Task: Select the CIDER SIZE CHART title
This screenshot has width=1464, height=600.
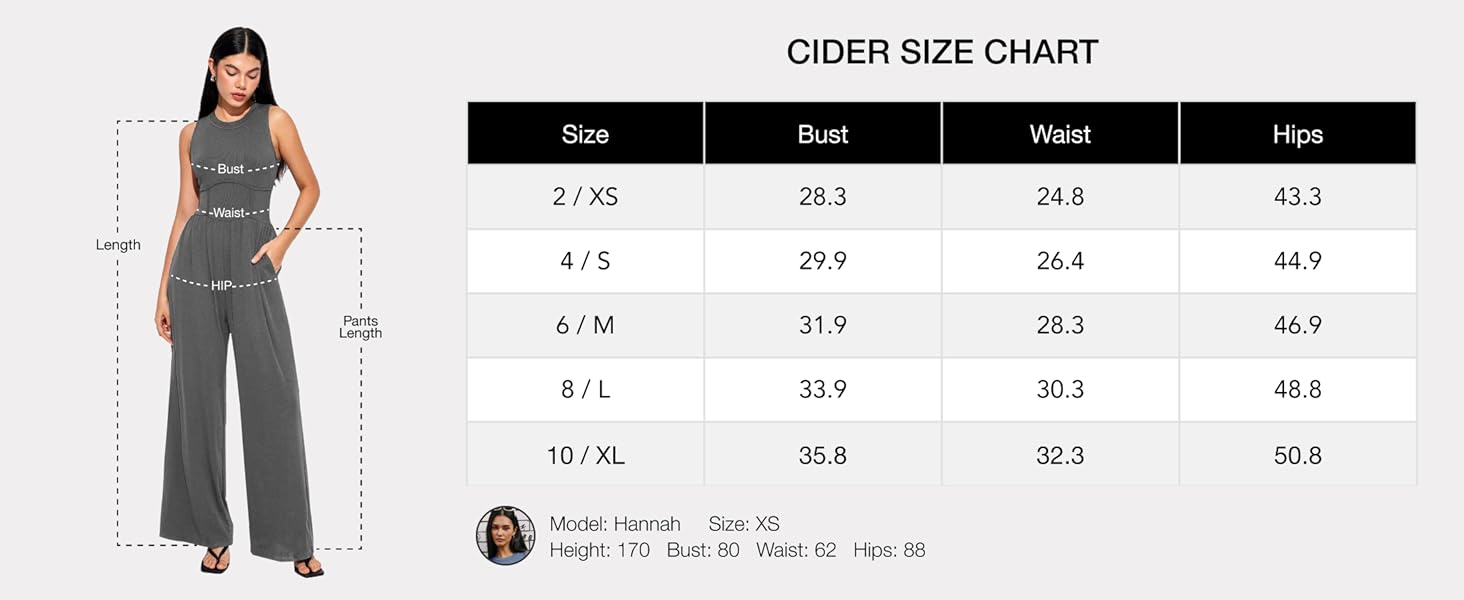Action: coord(942,52)
